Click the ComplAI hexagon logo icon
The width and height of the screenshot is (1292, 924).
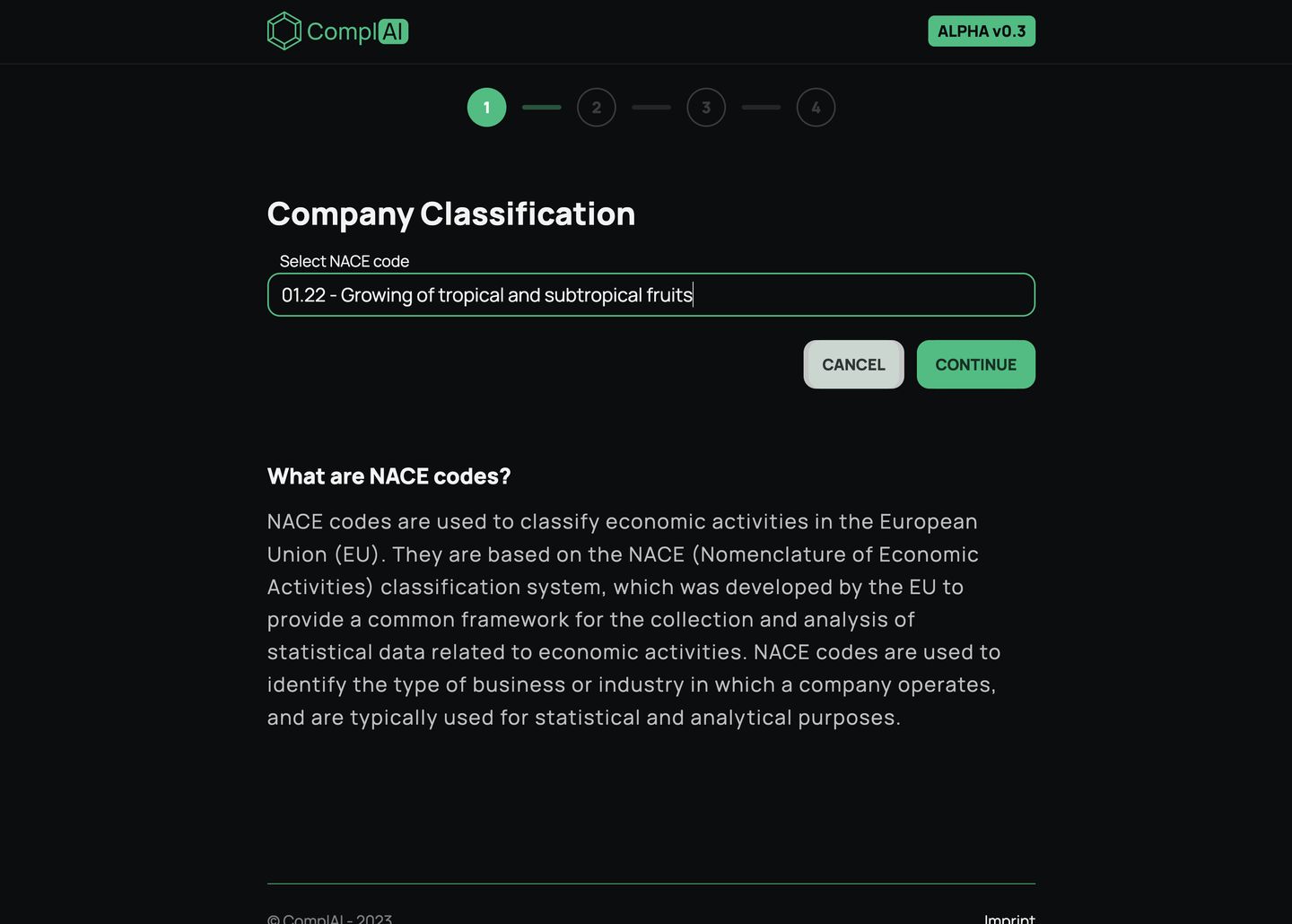click(x=284, y=31)
